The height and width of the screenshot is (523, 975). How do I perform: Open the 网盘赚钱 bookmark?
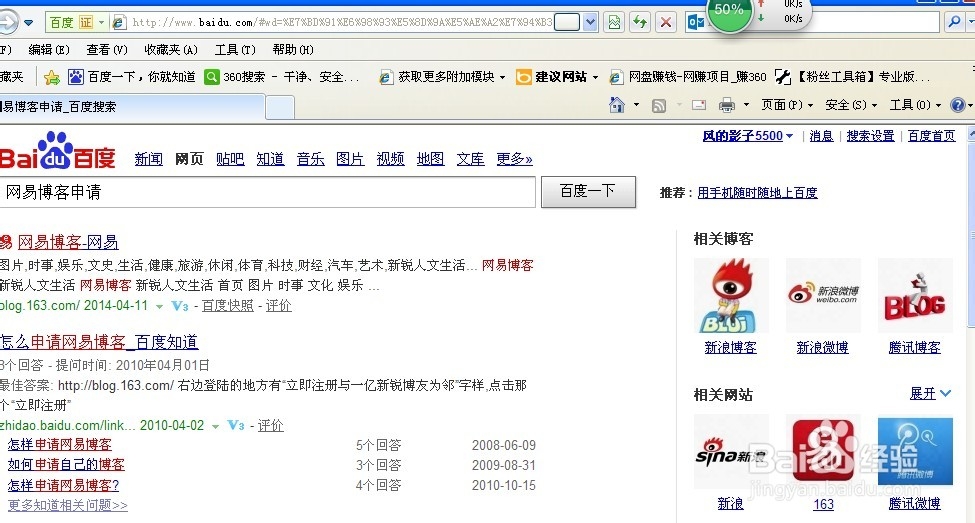687,77
